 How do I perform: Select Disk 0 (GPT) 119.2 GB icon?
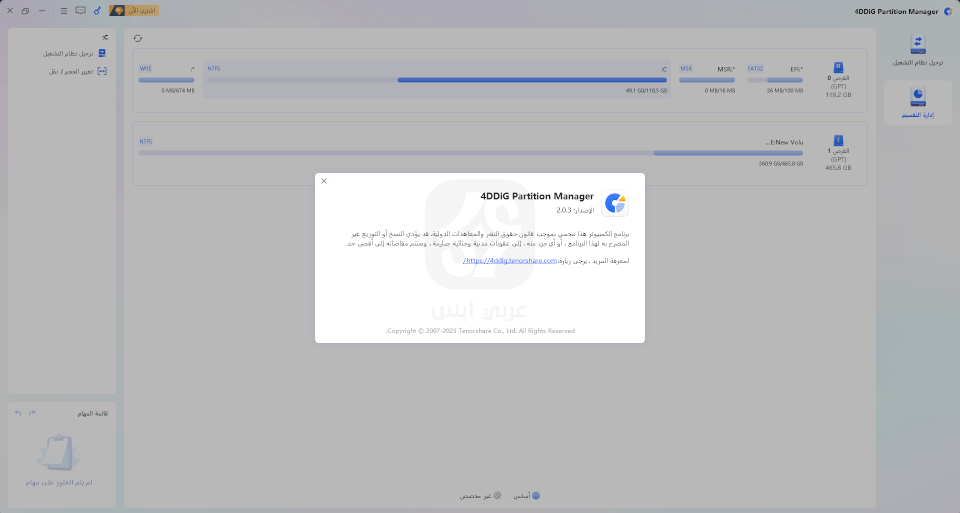tap(838, 67)
